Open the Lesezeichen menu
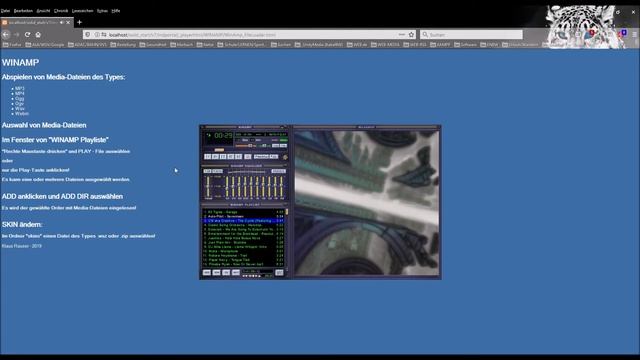Screen dimensions: 640x360 click(x=82, y=11)
